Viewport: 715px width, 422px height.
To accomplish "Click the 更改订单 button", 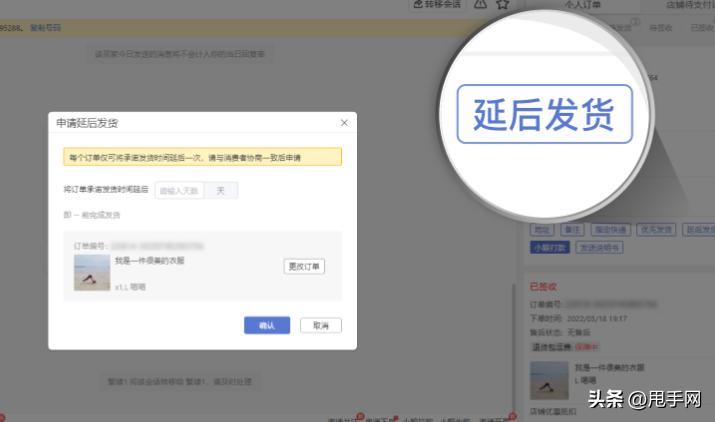I will 304,266.
